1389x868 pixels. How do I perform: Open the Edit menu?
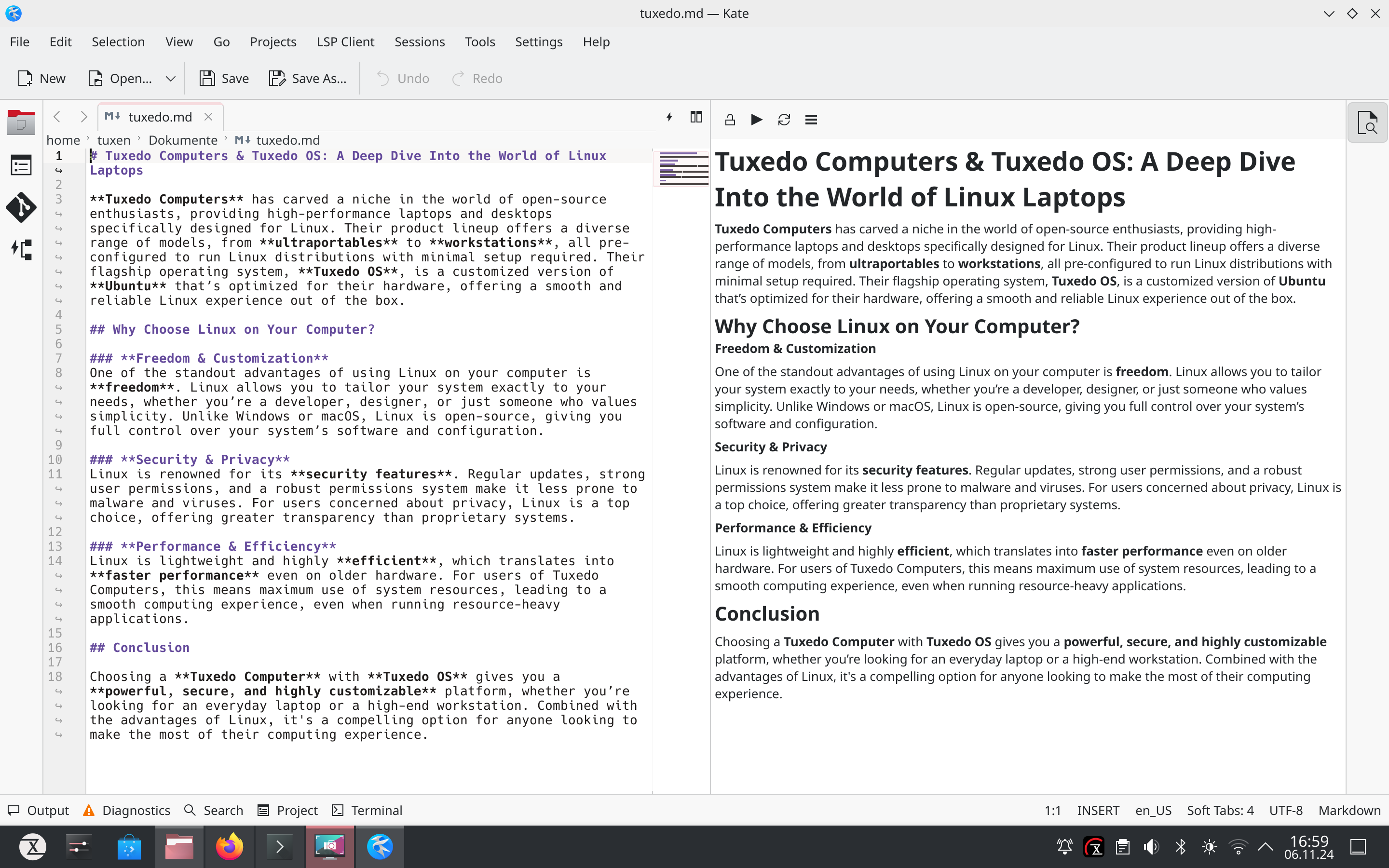60,42
